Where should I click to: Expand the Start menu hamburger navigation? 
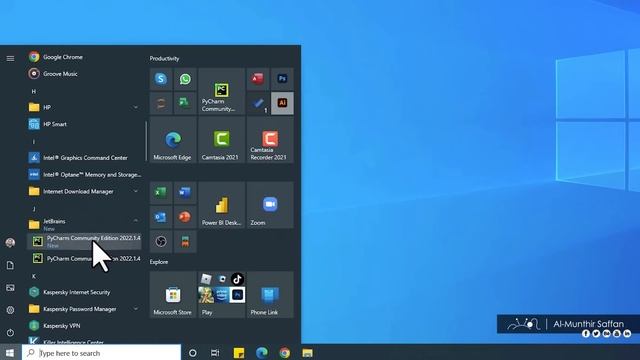point(10,58)
